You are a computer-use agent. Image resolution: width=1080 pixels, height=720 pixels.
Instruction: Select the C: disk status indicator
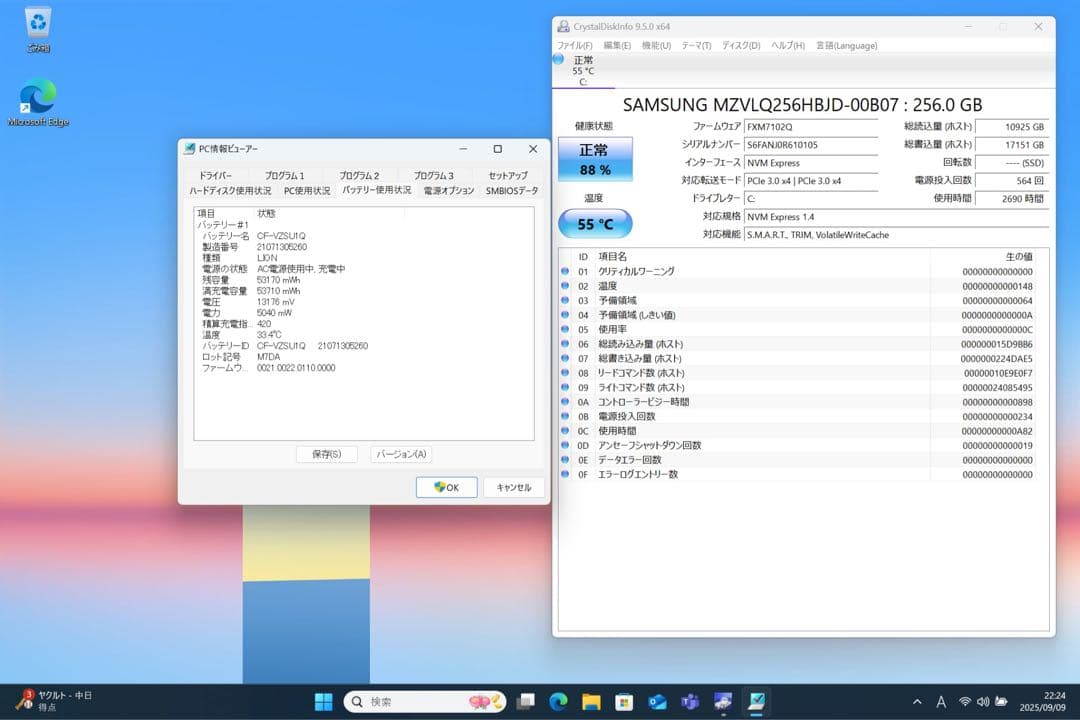click(583, 70)
